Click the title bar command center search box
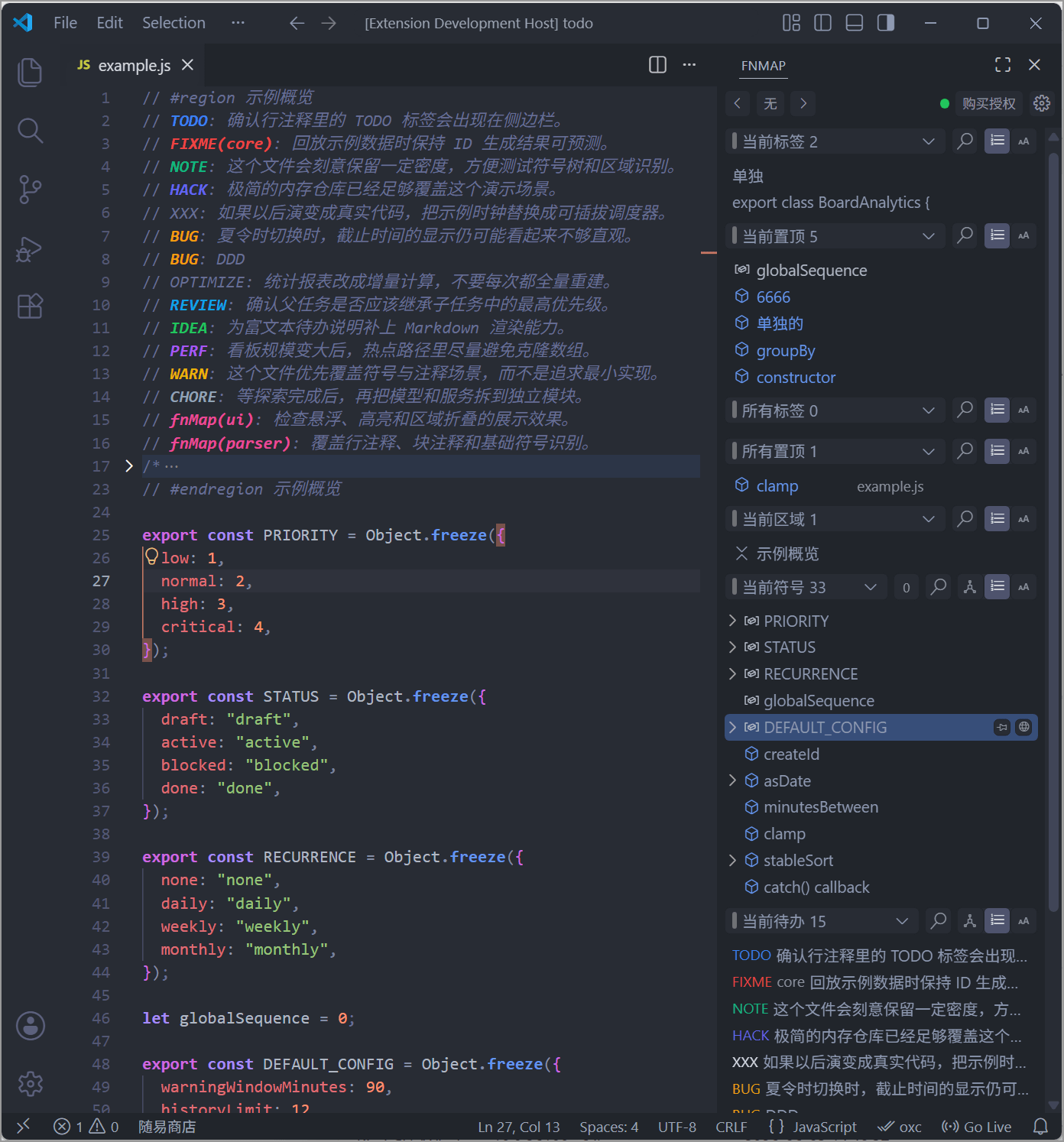This screenshot has height=1142, width=1064. (x=479, y=23)
